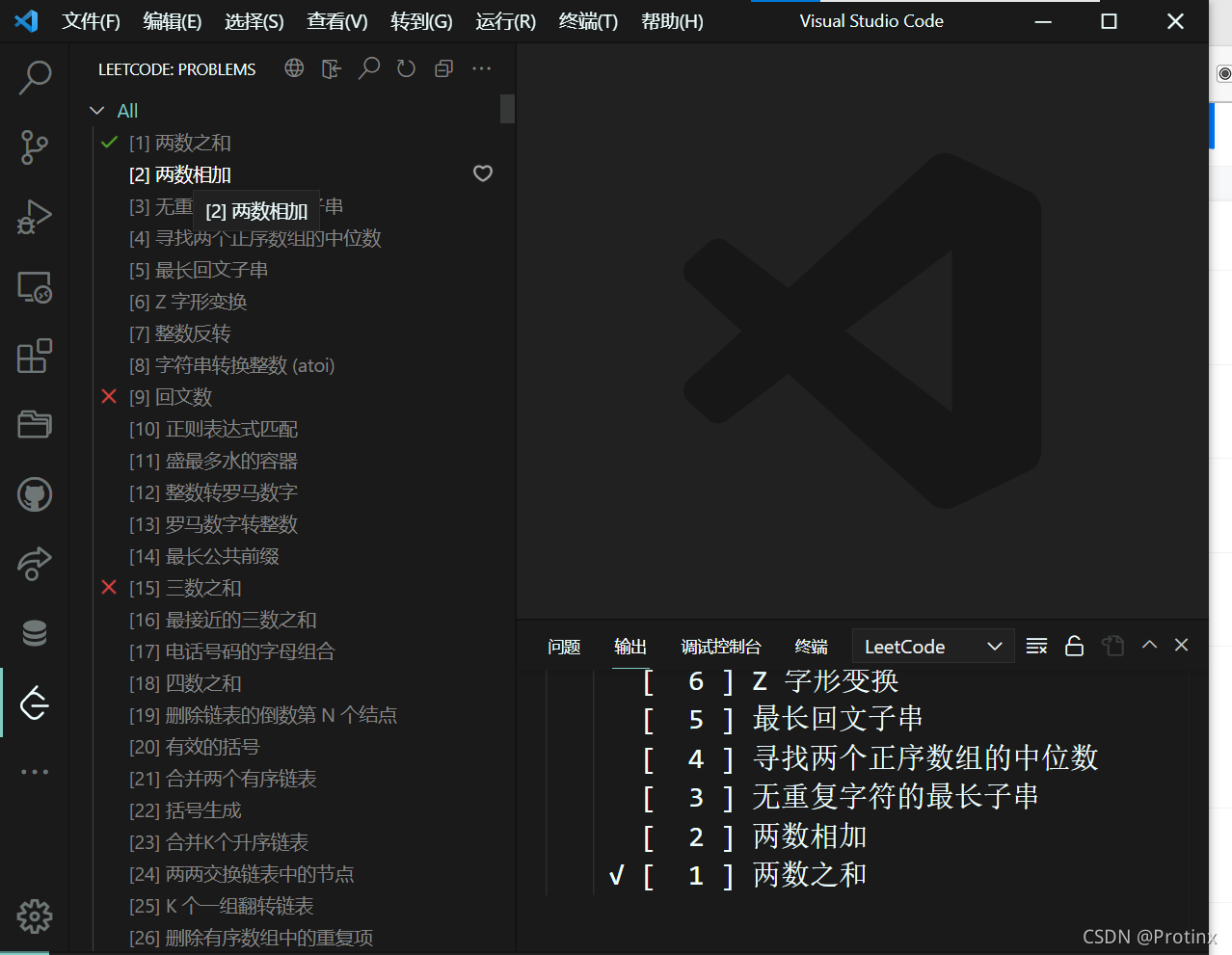Screen dimensions: 1232x955
Task: Switch to the 调试控制台 panel tab
Action: (721, 647)
